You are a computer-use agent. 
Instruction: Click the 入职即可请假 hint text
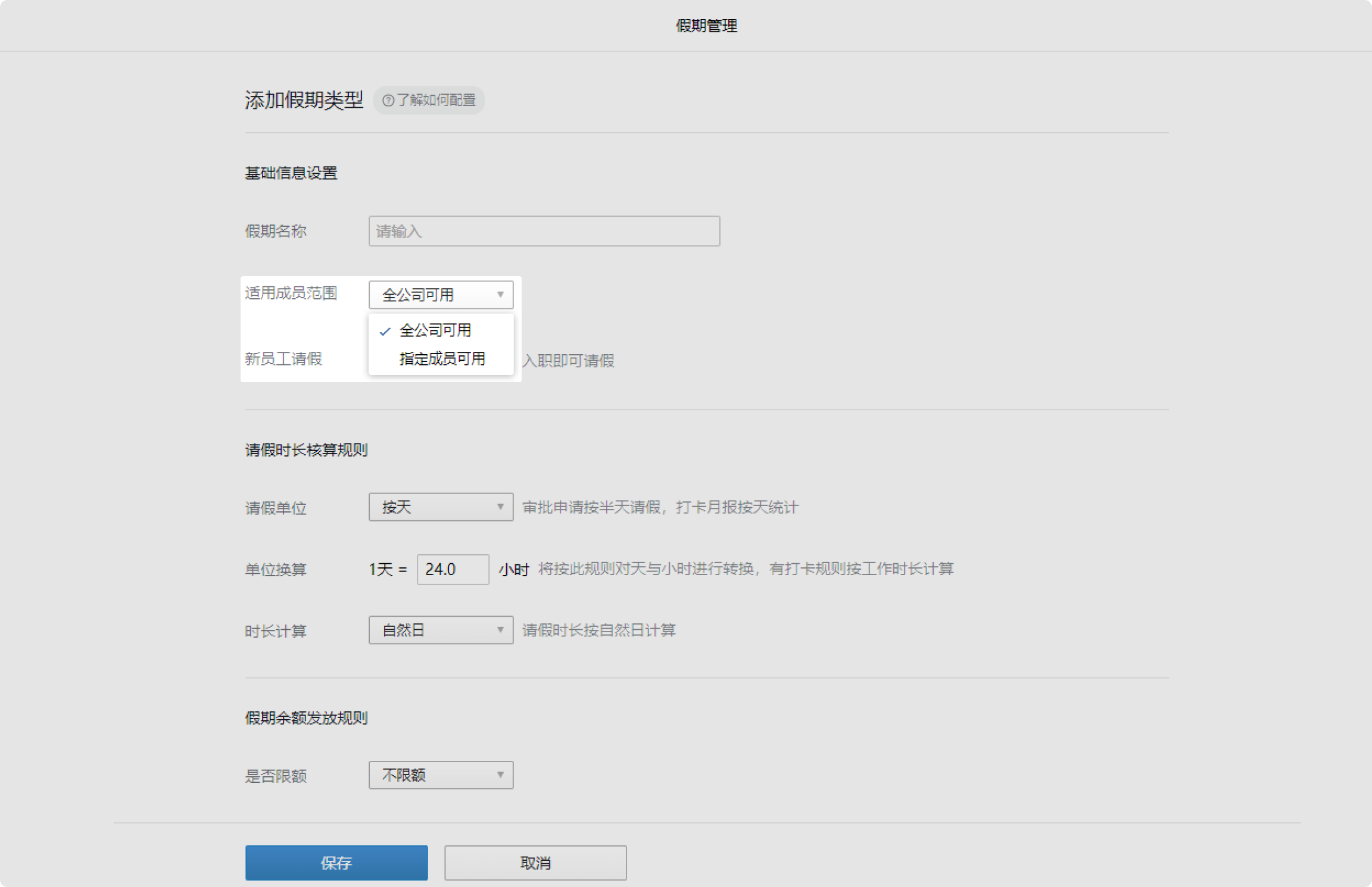[x=568, y=361]
